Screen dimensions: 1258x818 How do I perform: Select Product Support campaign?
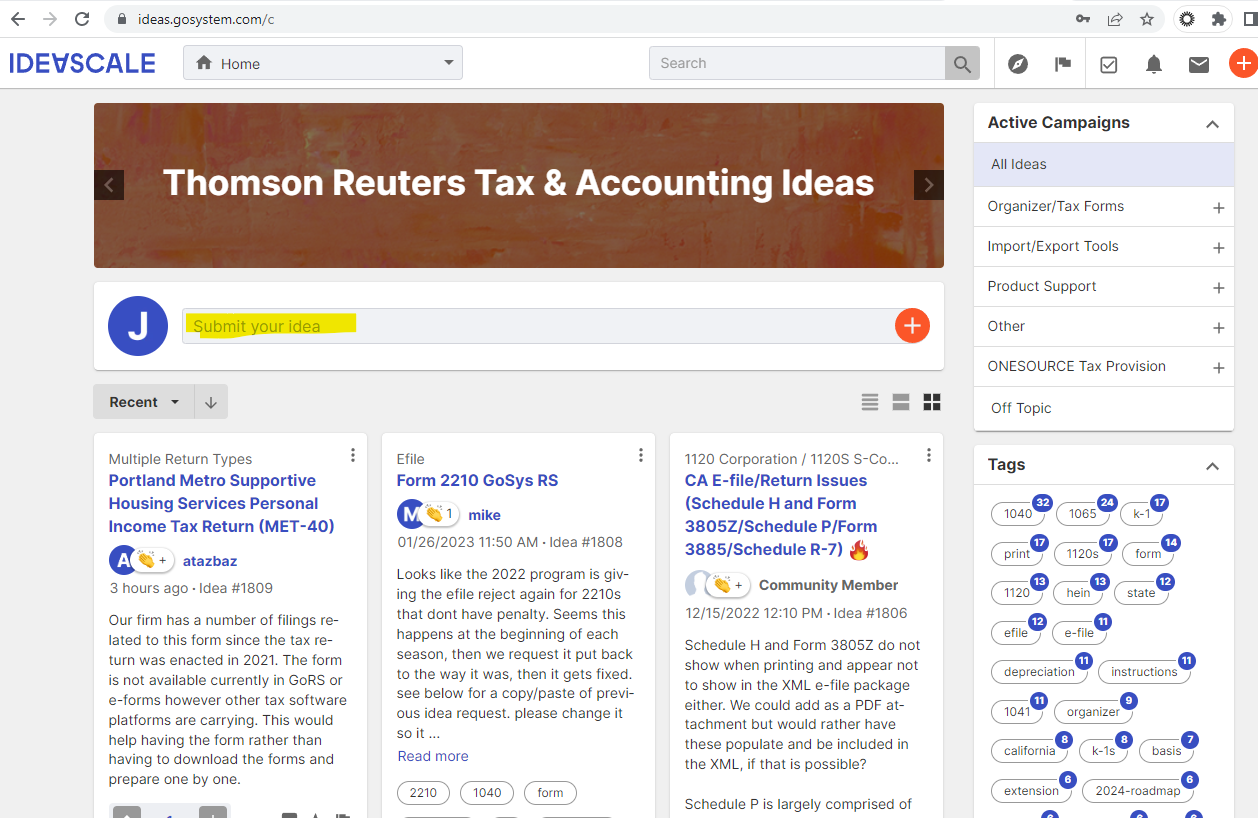1042,286
